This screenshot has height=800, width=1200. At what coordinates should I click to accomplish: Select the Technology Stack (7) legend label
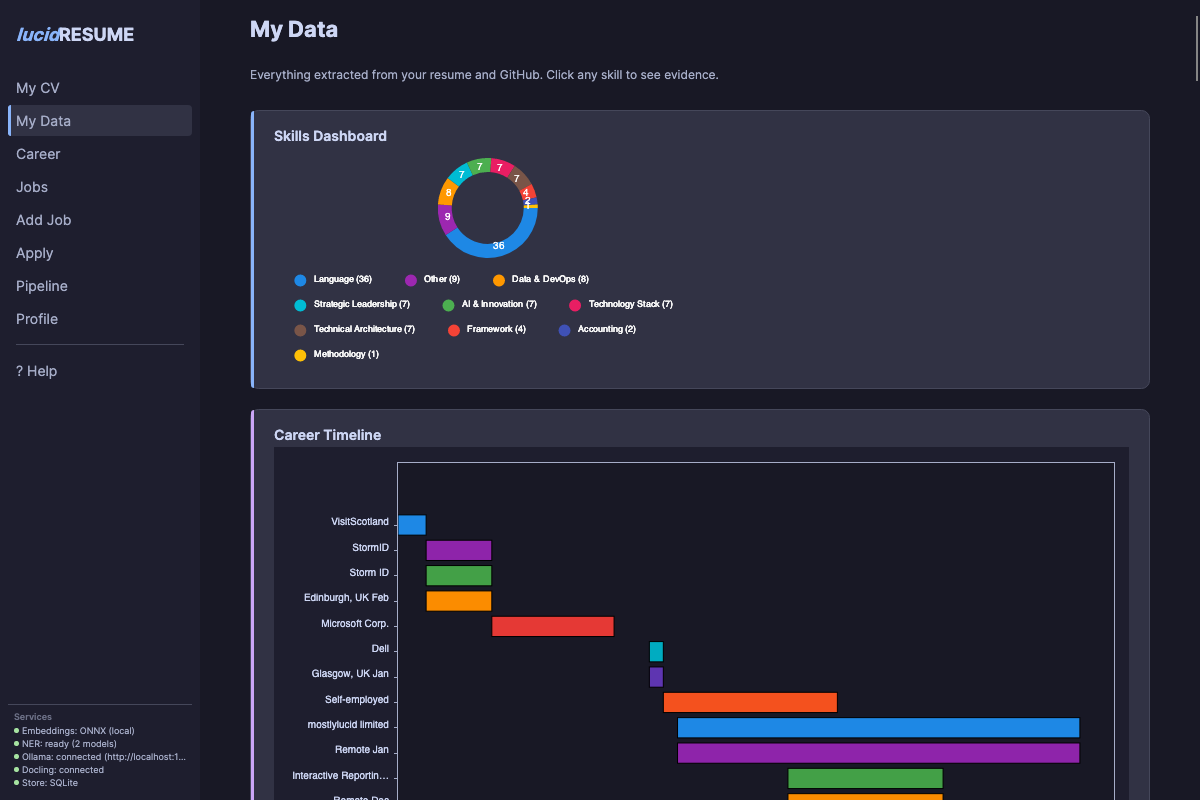click(631, 304)
